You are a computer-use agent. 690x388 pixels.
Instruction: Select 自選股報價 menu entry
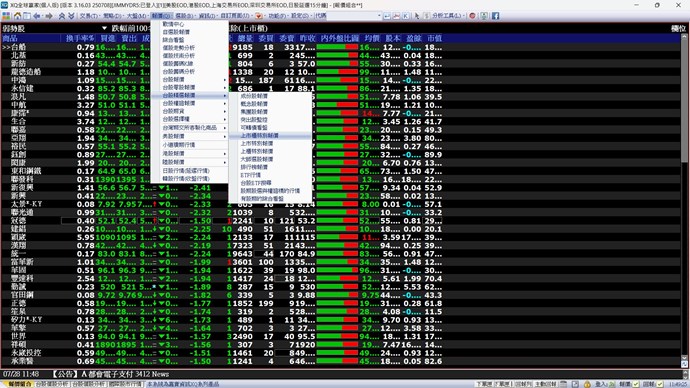pos(189,32)
